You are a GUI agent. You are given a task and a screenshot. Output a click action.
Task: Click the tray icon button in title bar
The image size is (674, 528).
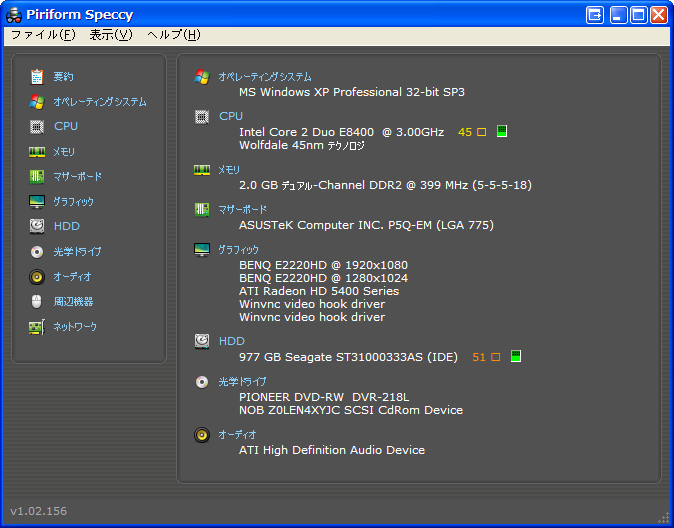click(595, 15)
